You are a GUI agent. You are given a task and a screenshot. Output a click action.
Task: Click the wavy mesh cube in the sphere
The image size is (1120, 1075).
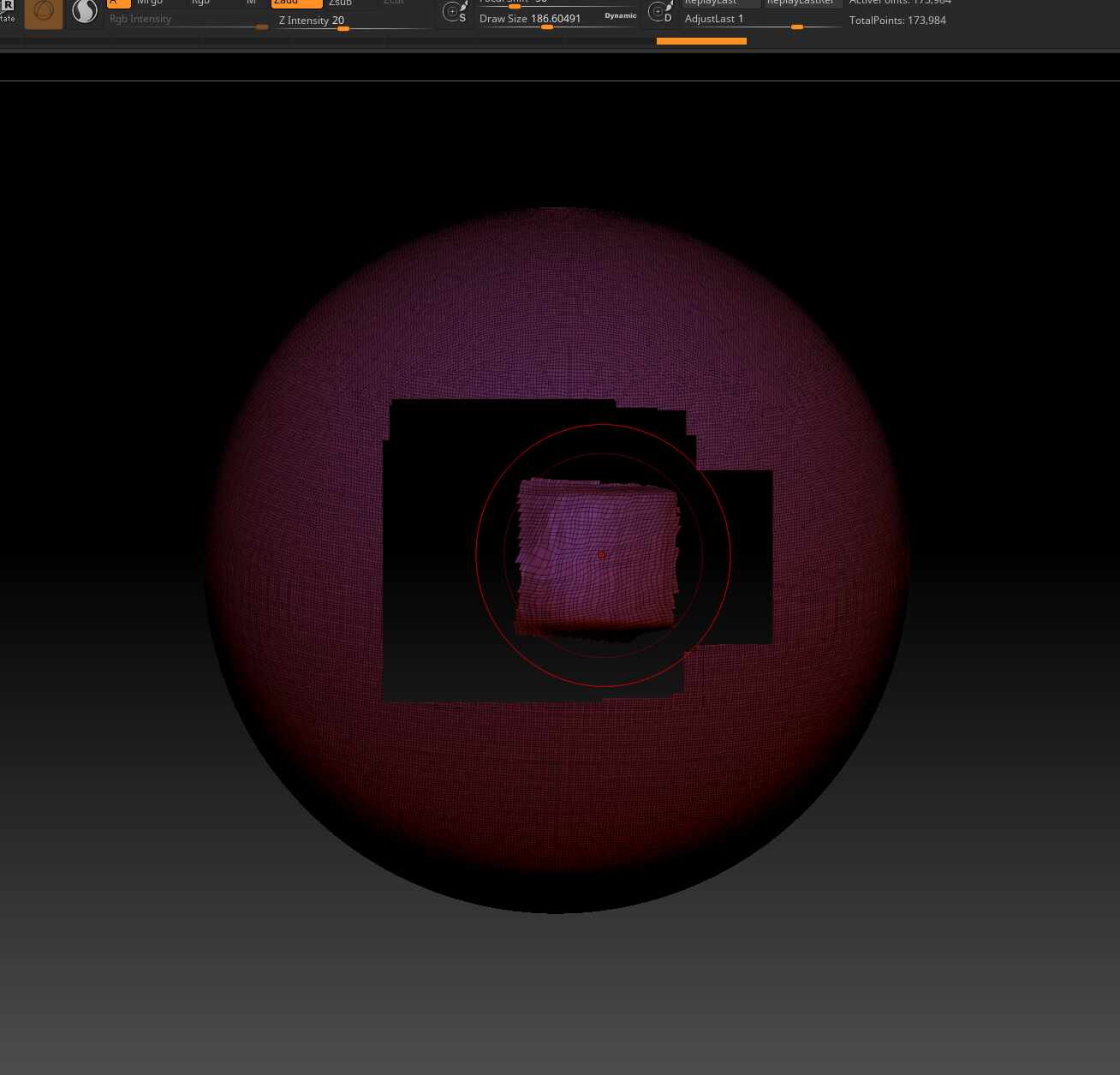click(598, 558)
